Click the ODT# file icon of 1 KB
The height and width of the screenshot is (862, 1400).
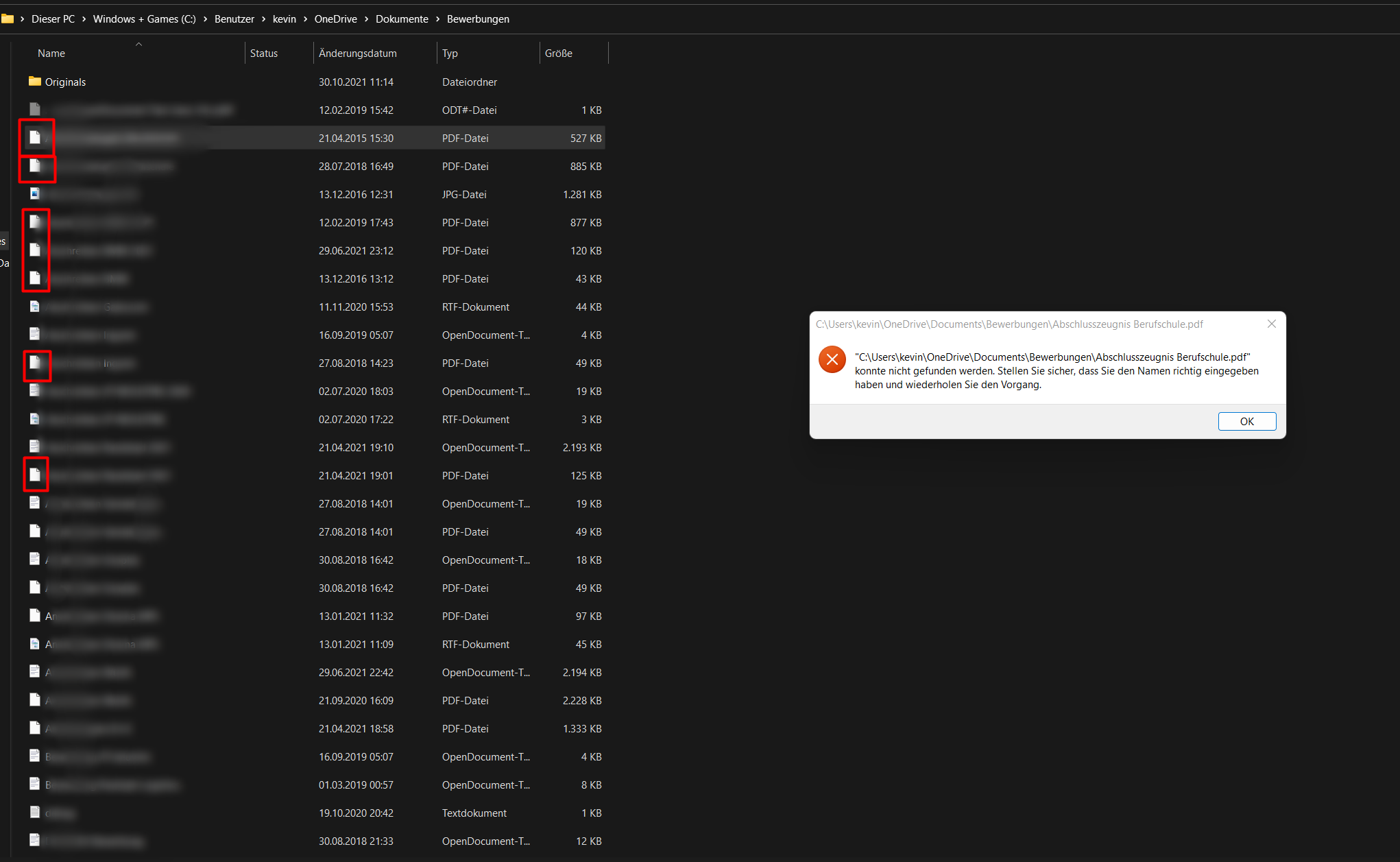coord(35,110)
